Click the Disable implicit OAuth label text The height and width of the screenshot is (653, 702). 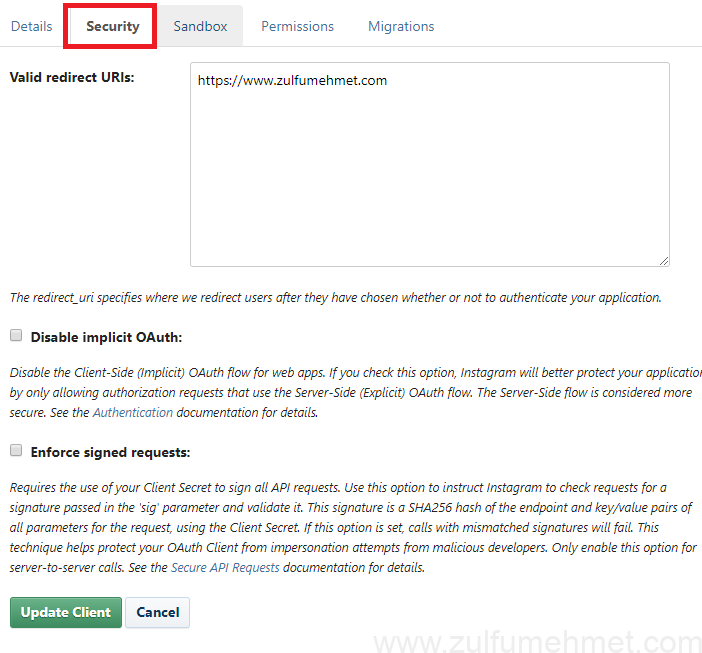coord(106,337)
